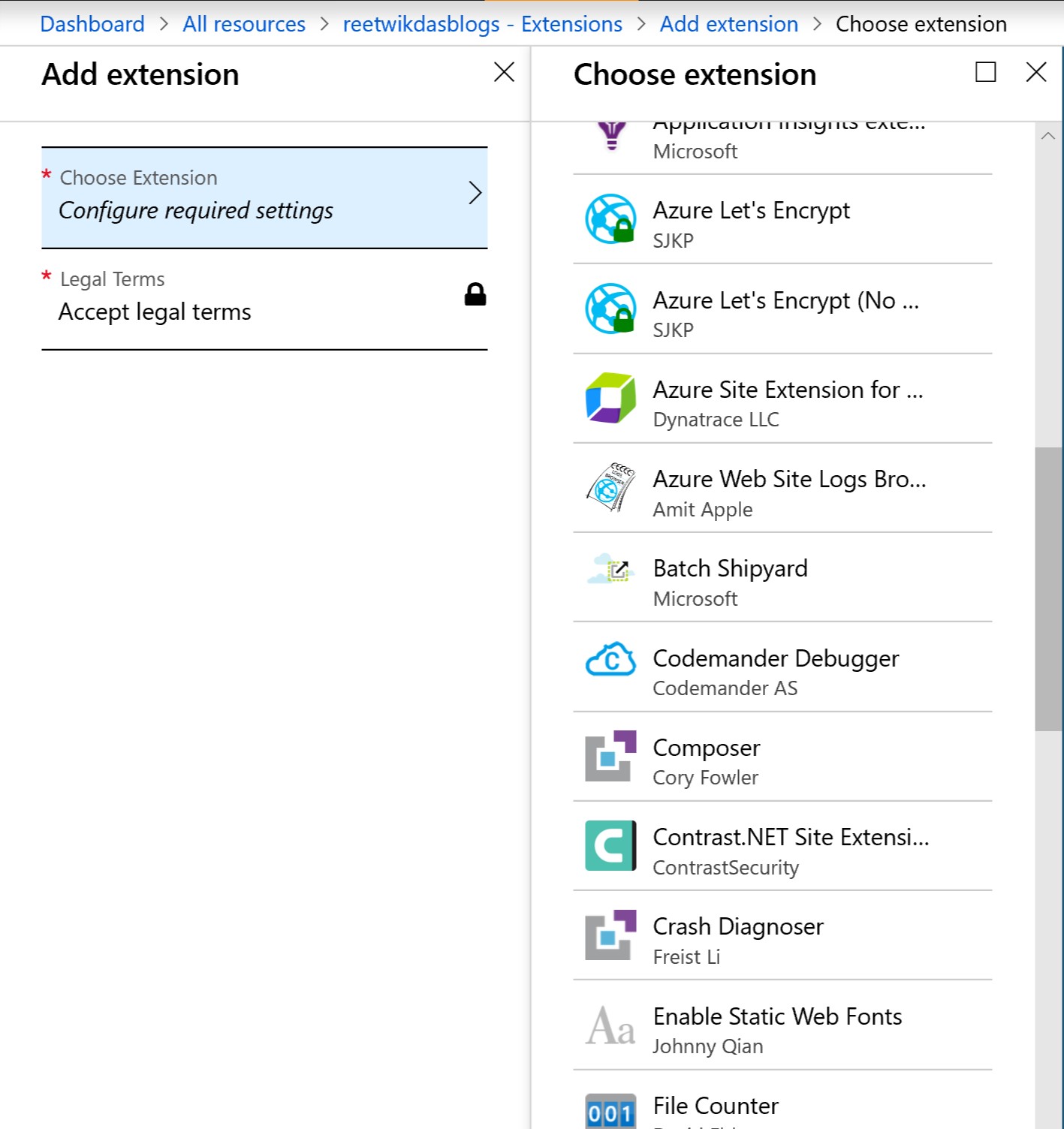Click the Enable Static Web Fonts icon
The image size is (1064, 1129).
tap(610, 1025)
